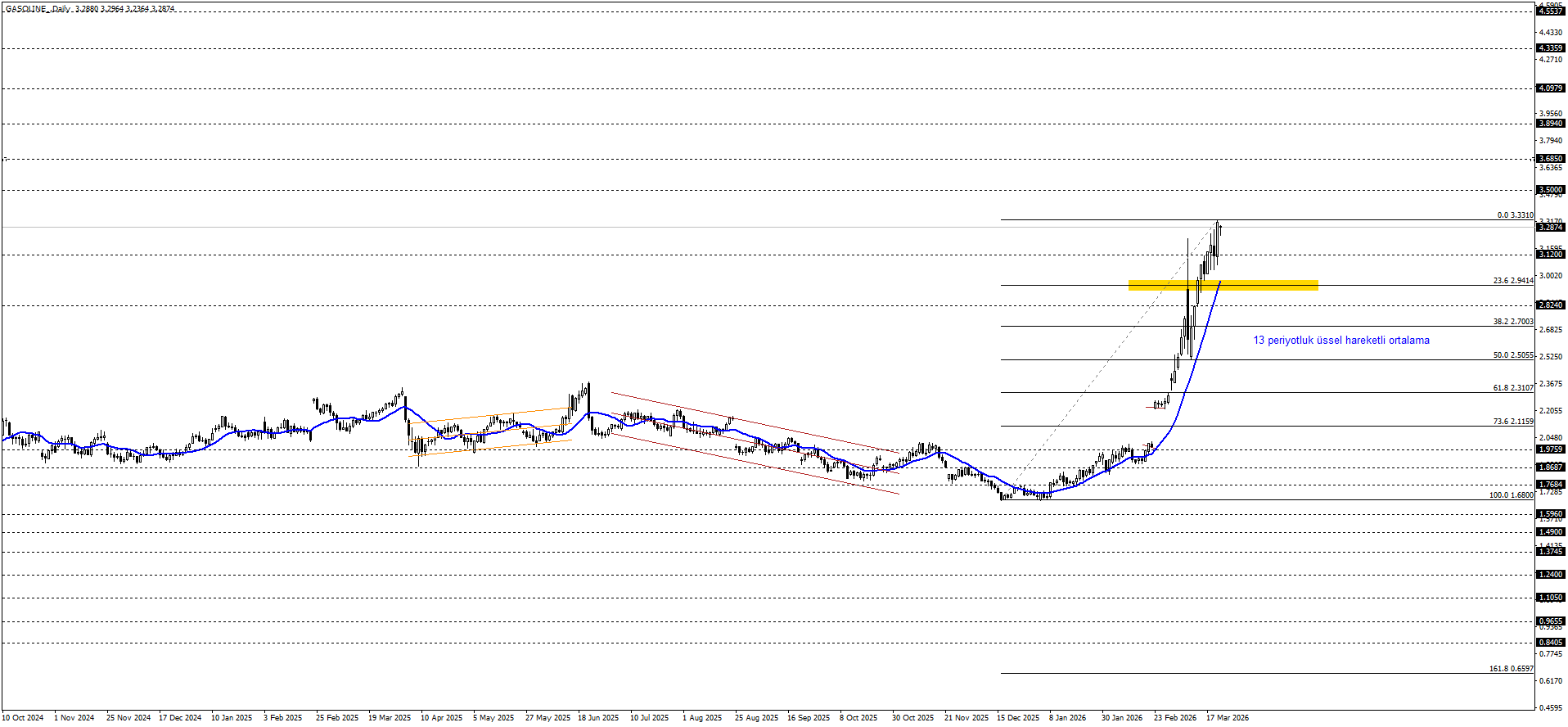Select the Fibonacci 73.6 2.1159 level label

click(1512, 422)
